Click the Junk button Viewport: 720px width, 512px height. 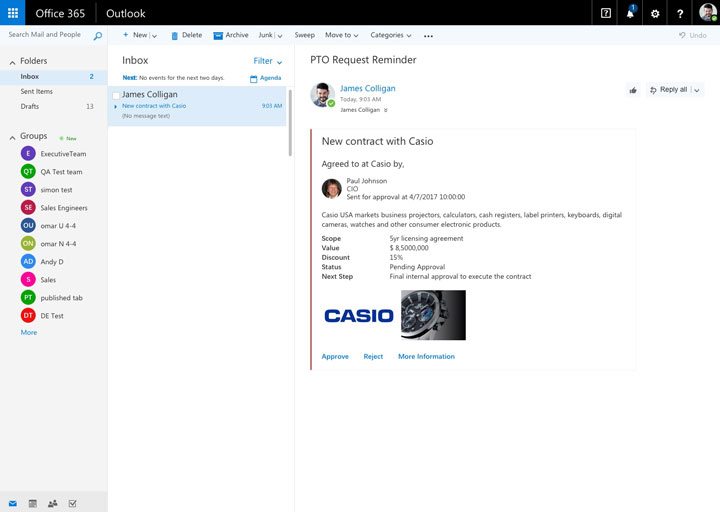(265, 35)
